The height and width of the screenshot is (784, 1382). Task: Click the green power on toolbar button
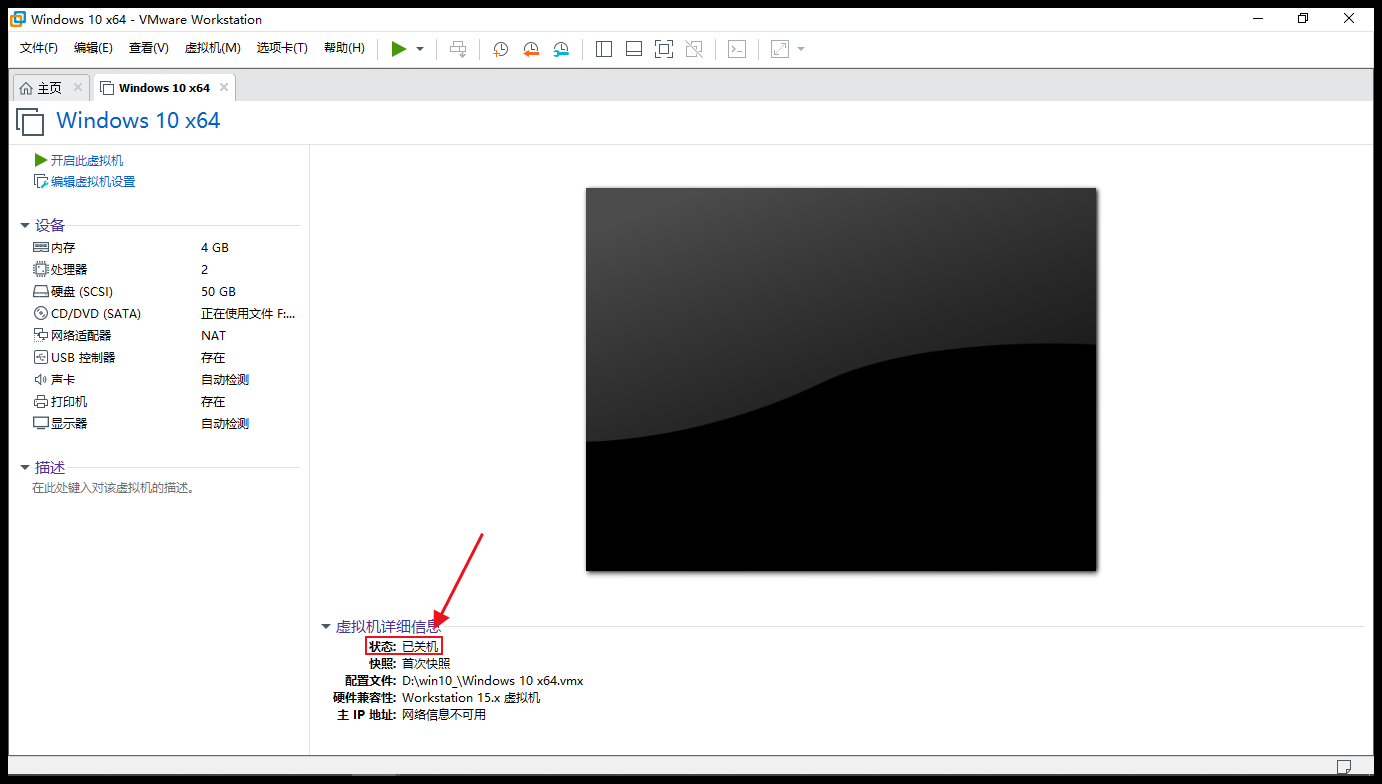pyautogui.click(x=399, y=49)
